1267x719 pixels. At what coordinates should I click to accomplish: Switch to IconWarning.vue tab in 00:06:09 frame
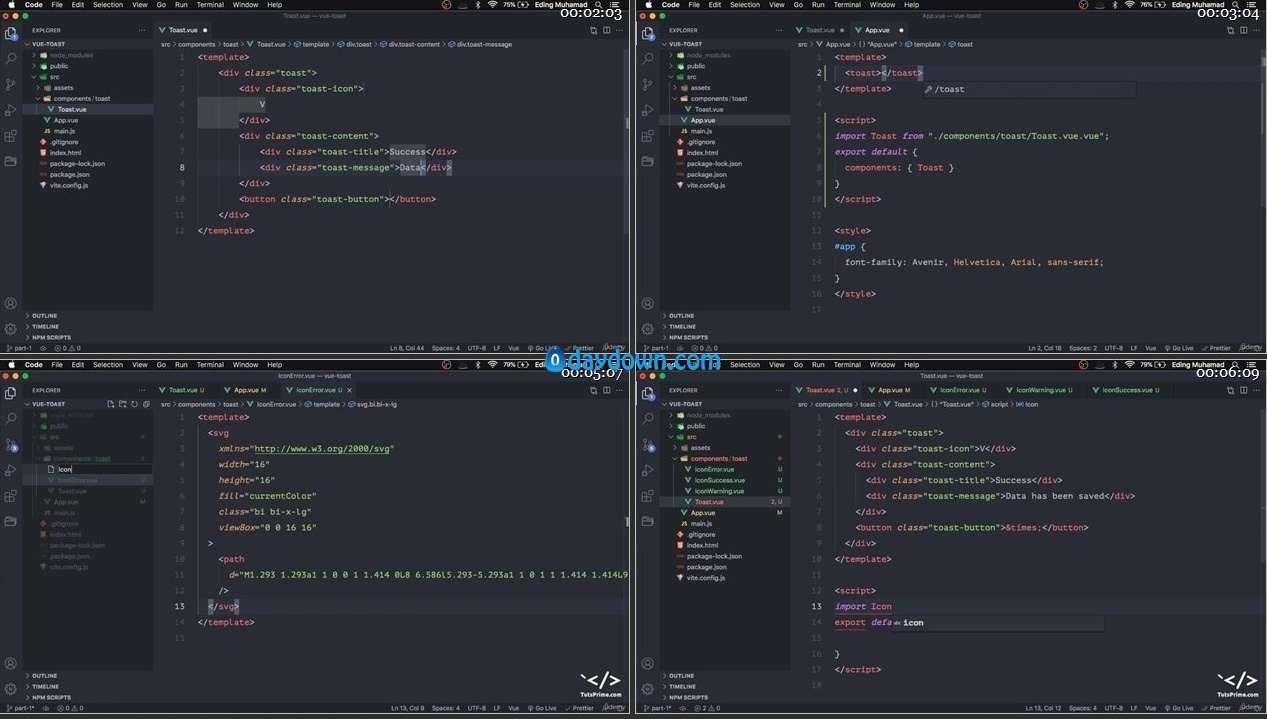[1042, 390]
